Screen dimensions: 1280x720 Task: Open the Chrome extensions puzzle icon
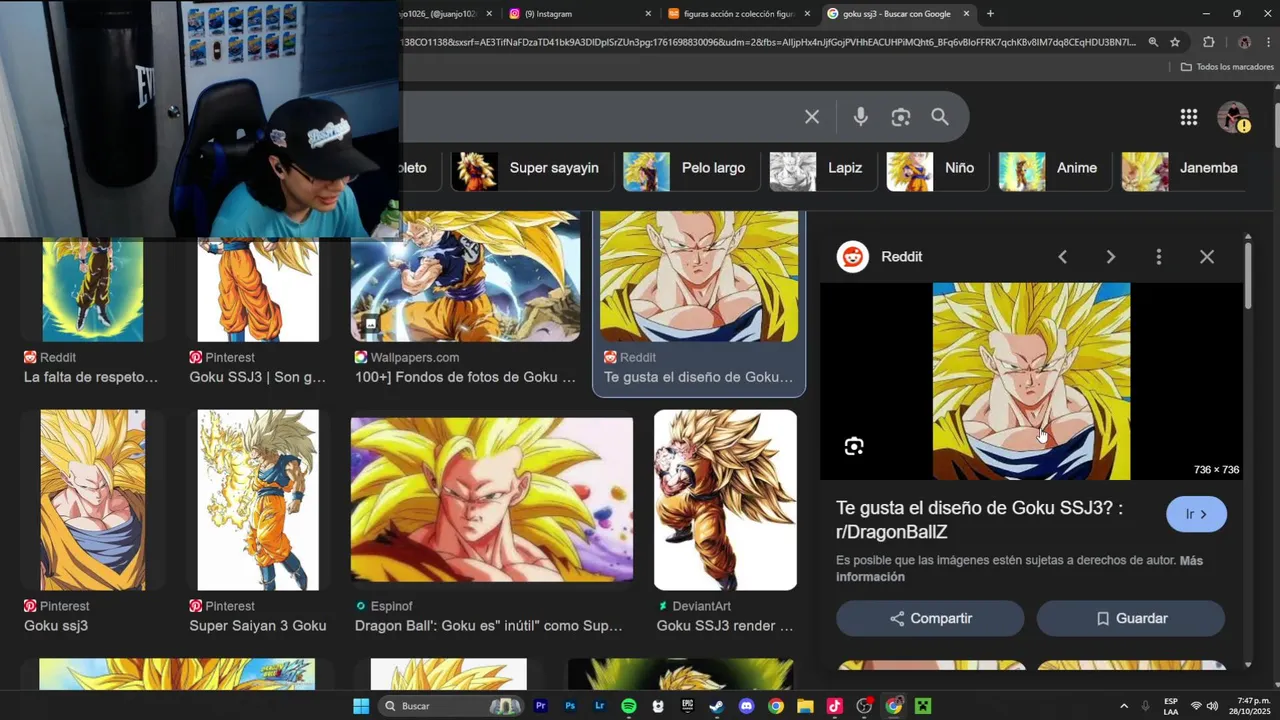point(1209,42)
